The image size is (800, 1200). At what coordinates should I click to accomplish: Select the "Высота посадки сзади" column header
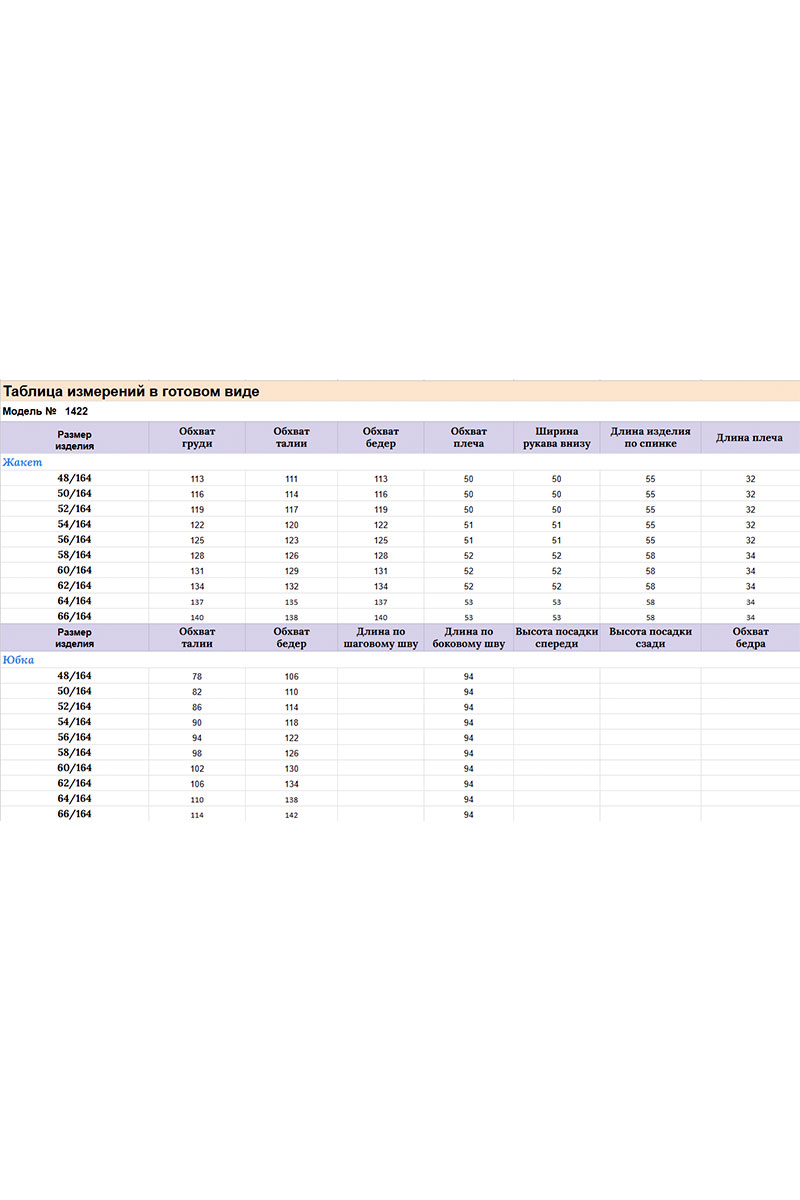650,638
